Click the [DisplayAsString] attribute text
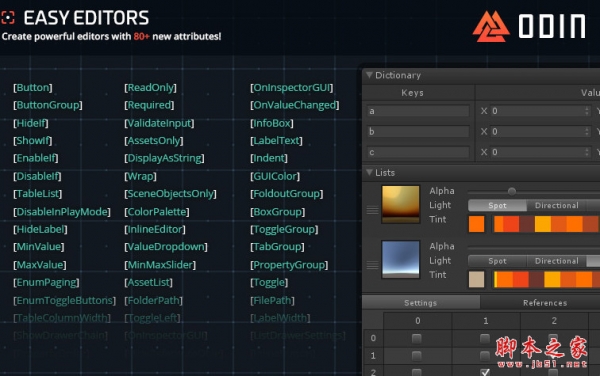Screen dimensions: 600x376 (164, 158)
